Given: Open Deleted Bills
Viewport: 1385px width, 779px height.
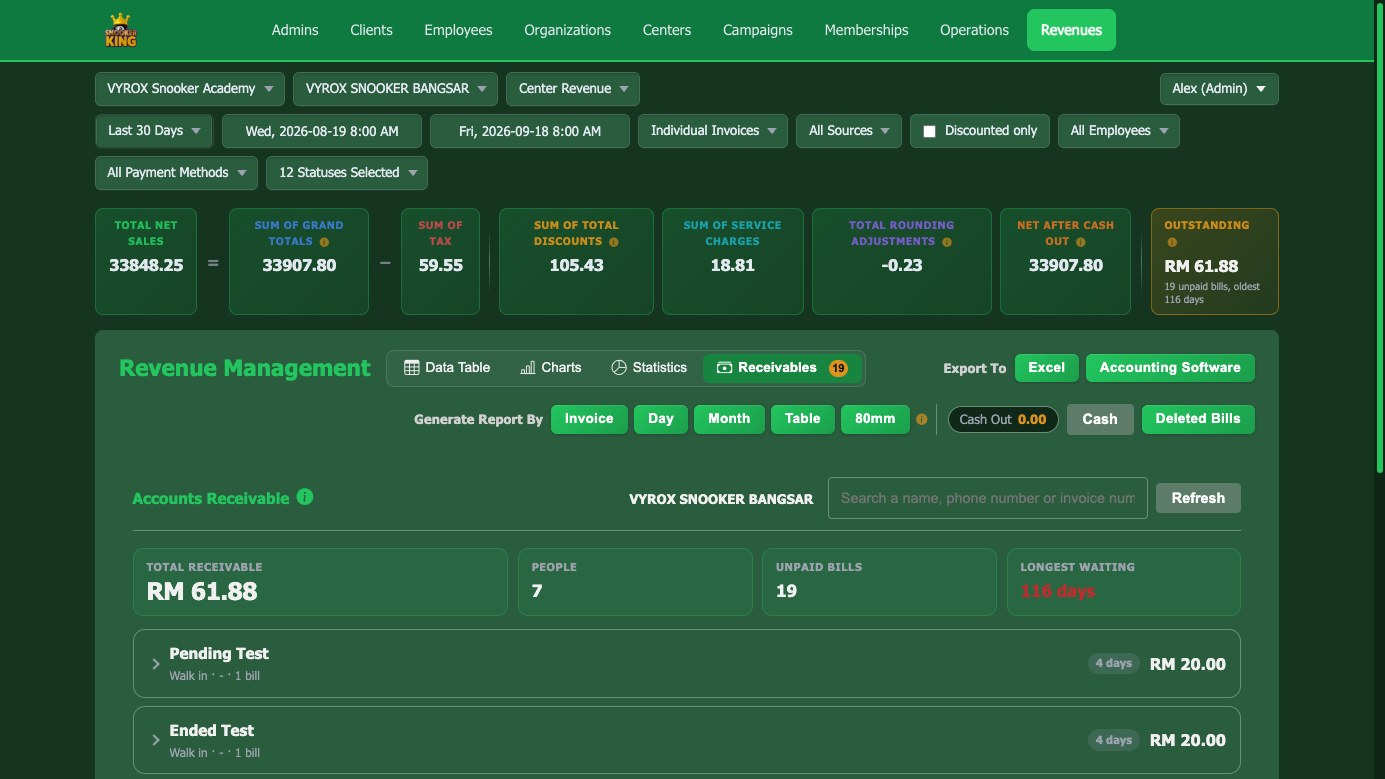Looking at the screenshot, I should point(1198,419).
